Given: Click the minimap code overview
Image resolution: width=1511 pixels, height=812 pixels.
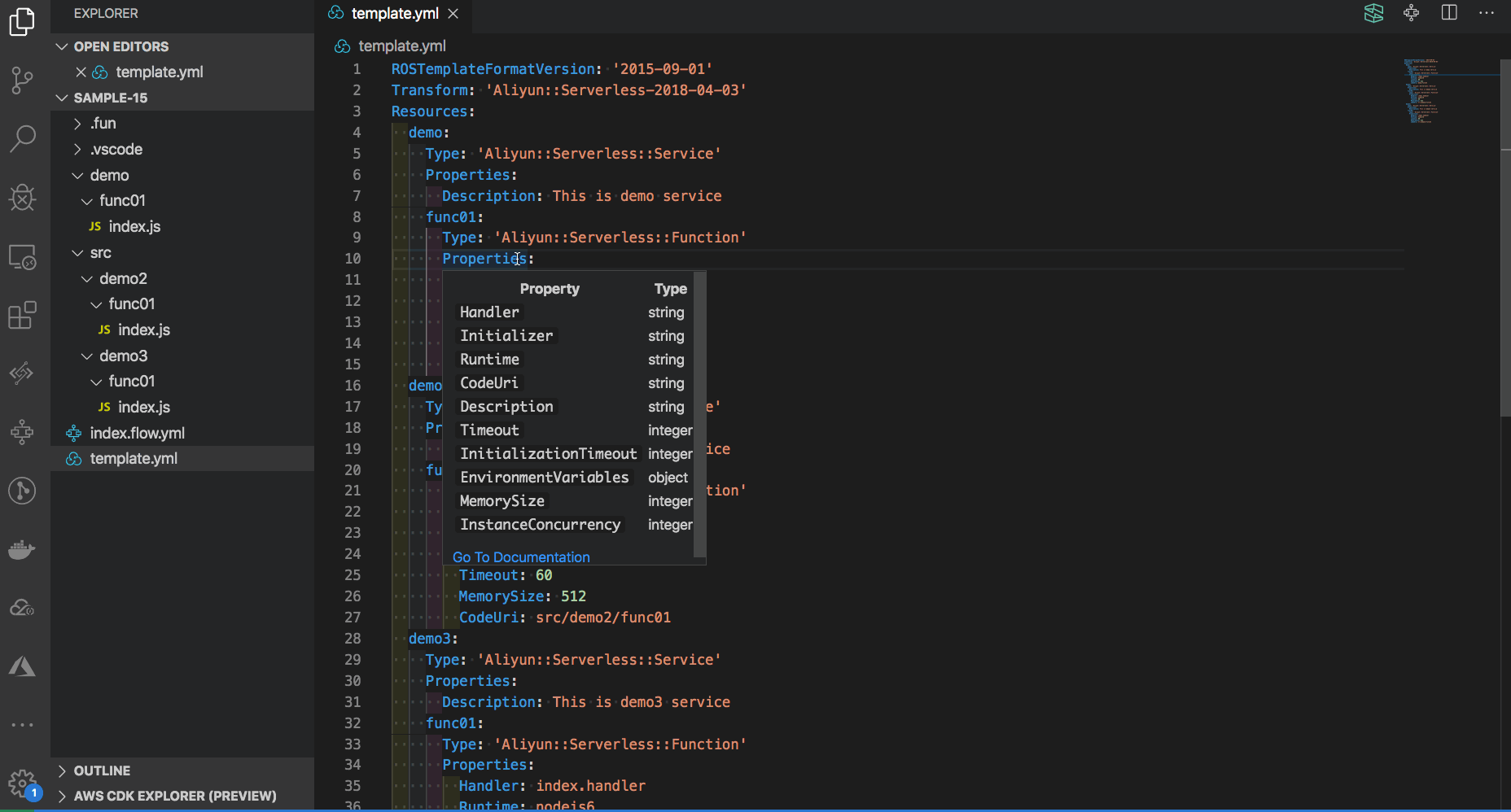Looking at the screenshot, I should tap(1421, 91).
